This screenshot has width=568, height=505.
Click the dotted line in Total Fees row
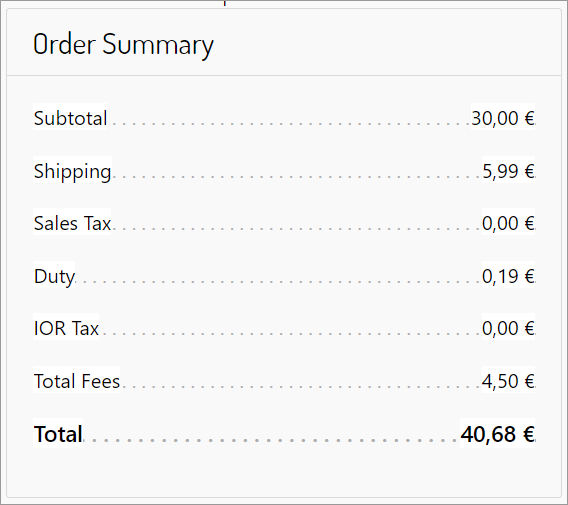pyautogui.click(x=303, y=387)
